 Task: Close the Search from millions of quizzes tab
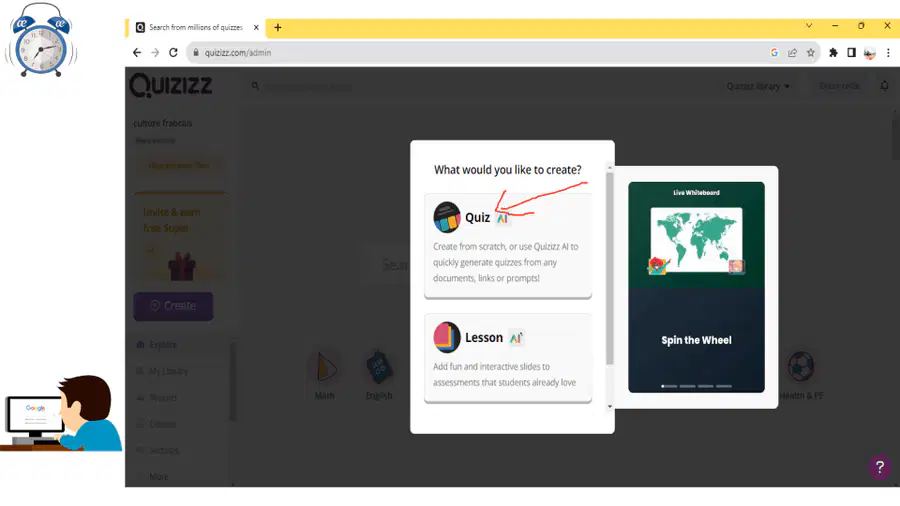coord(256,27)
